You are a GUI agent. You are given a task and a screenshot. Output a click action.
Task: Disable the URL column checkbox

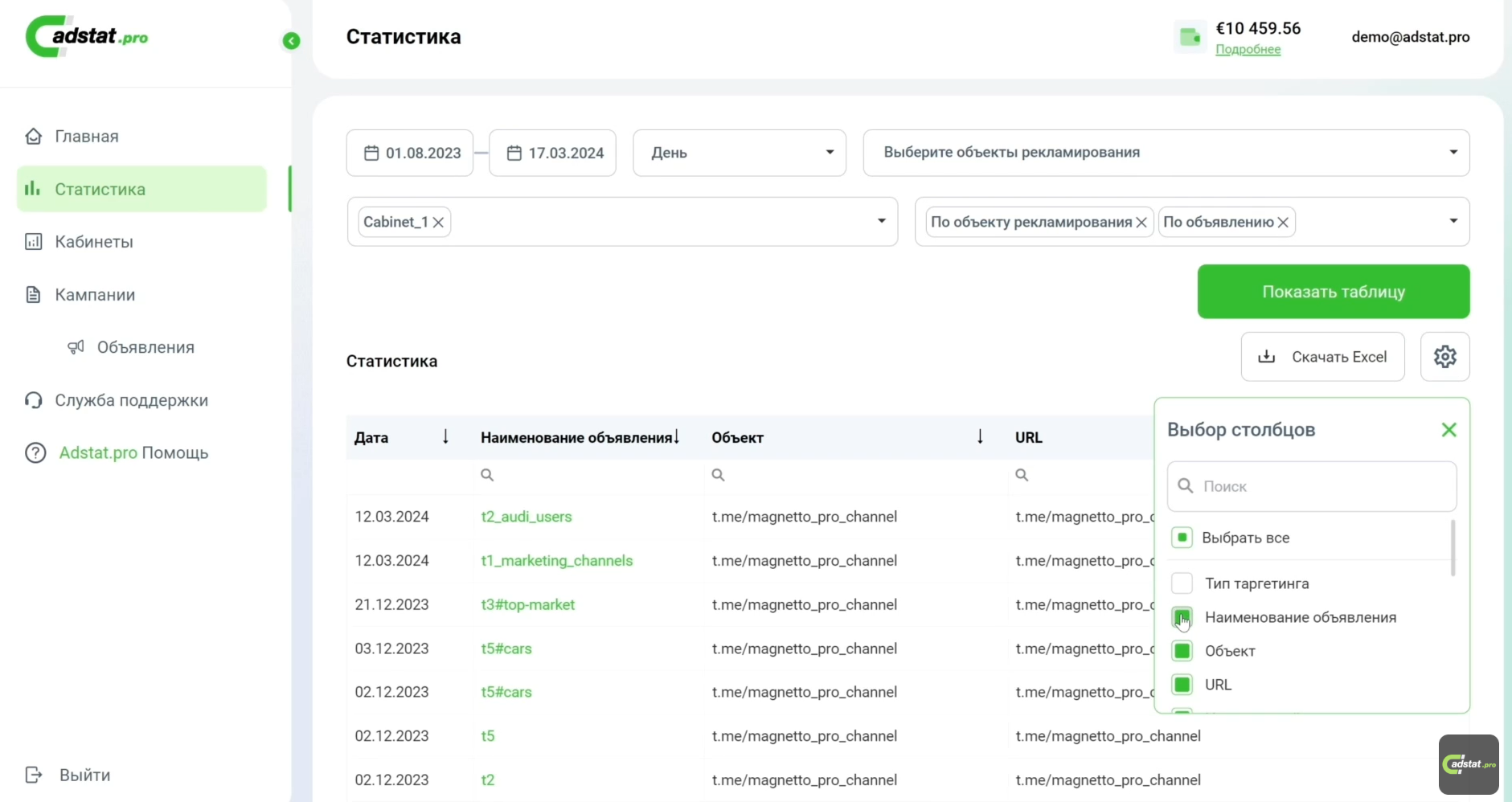(x=1182, y=685)
